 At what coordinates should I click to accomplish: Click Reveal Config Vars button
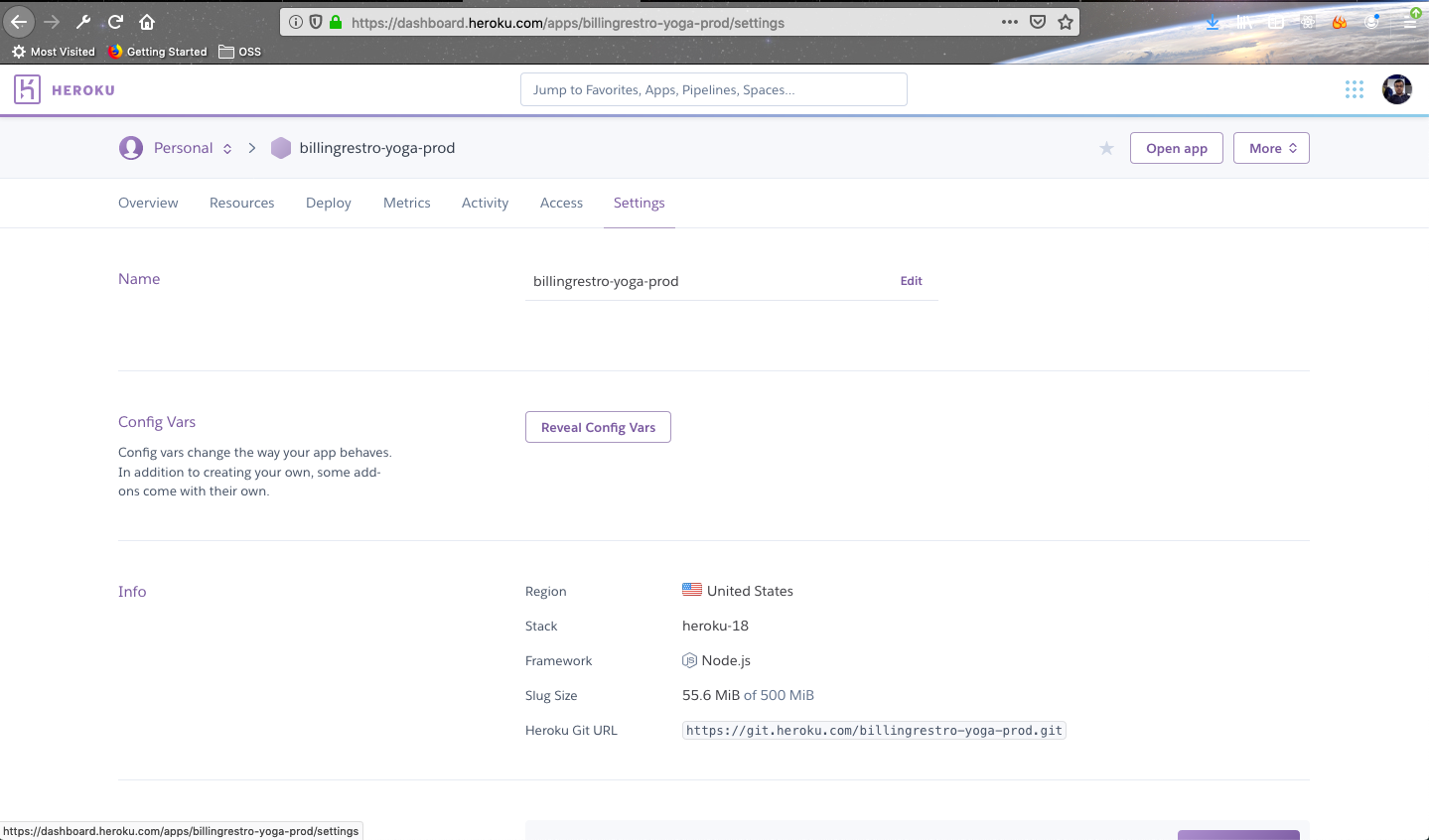pos(598,427)
